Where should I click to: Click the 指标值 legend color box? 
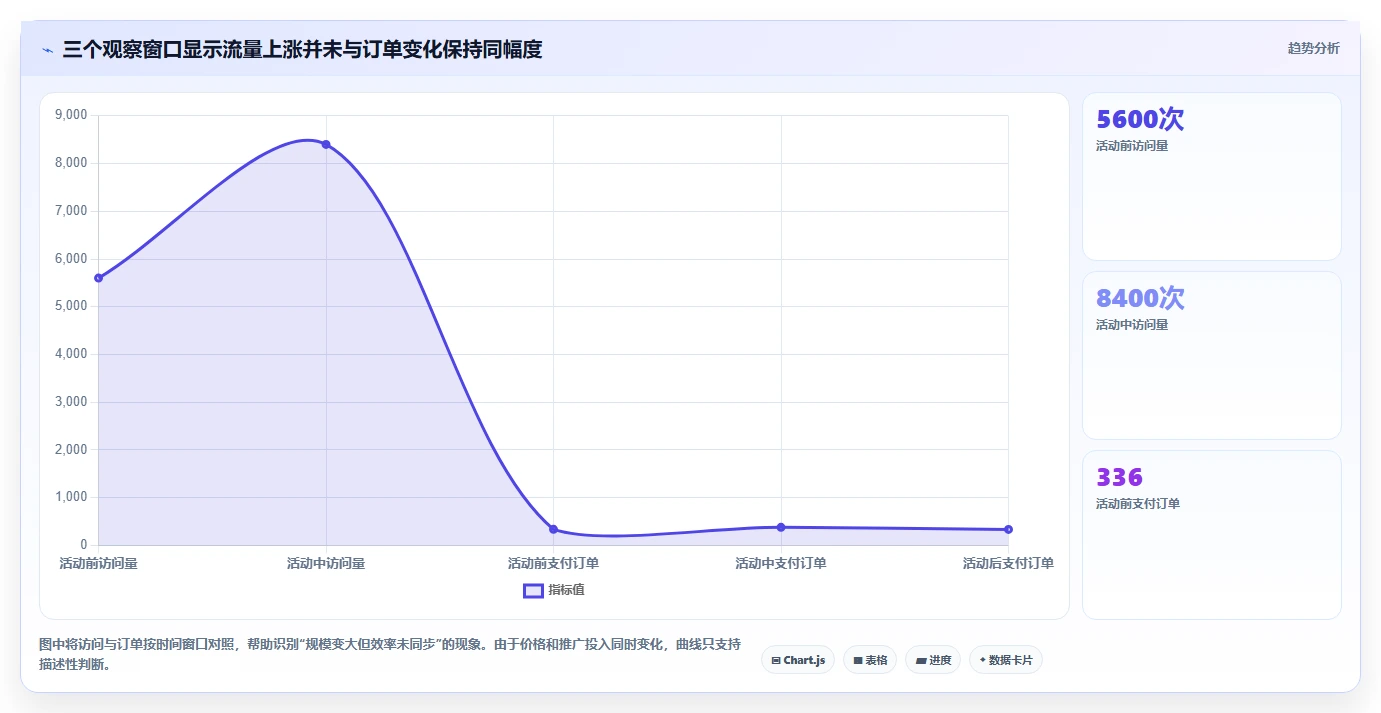click(534, 590)
